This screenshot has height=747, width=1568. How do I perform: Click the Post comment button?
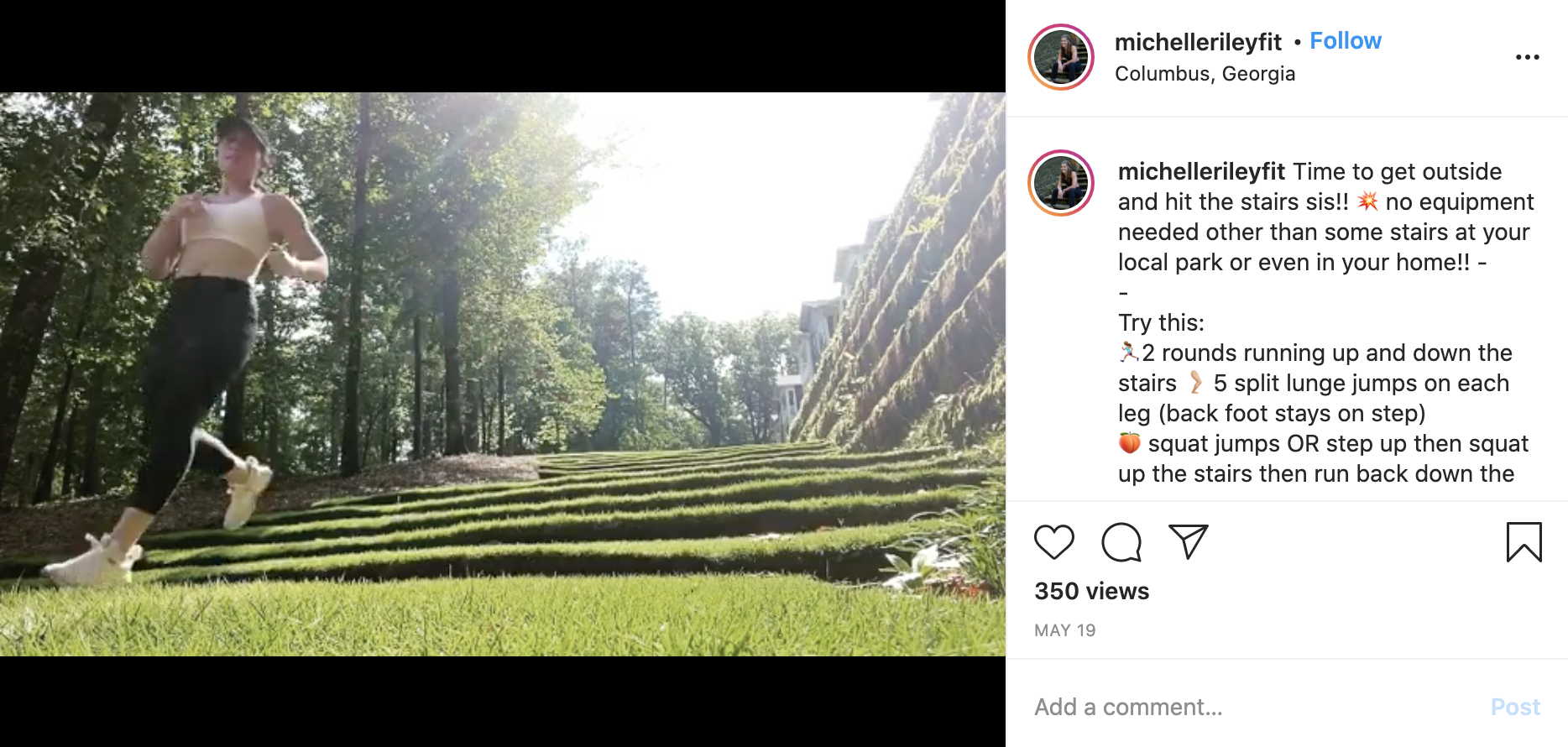click(1515, 707)
